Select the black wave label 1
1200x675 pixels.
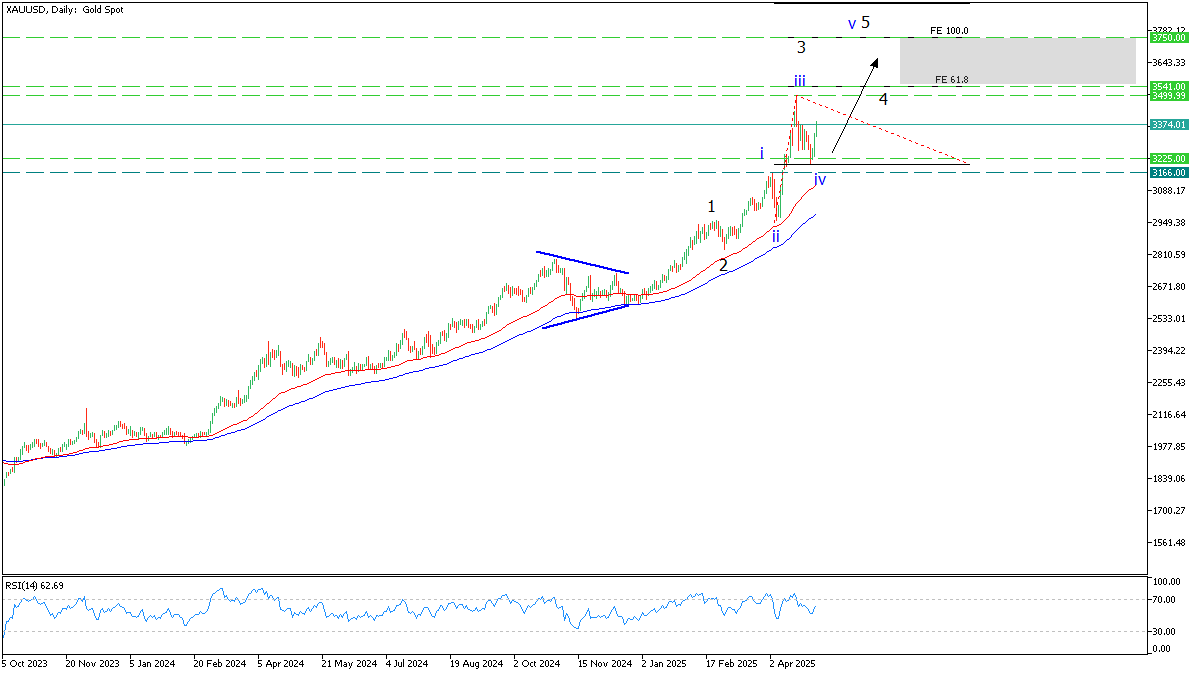click(x=711, y=206)
